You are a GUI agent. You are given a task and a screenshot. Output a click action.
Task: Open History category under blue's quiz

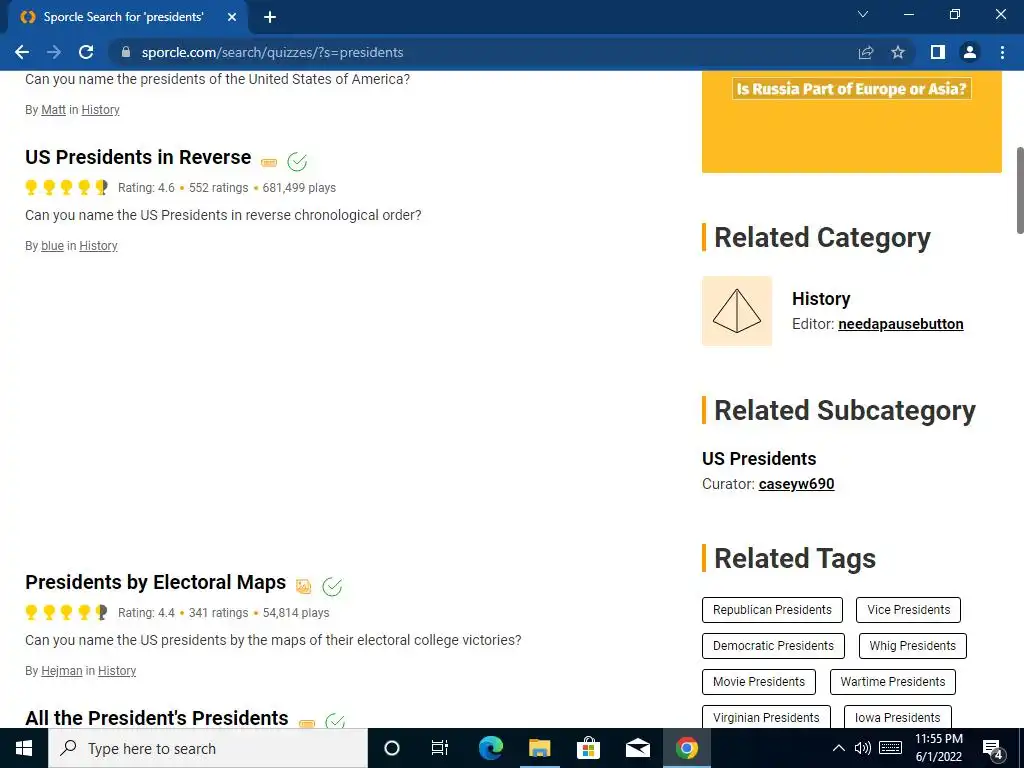[99, 246]
